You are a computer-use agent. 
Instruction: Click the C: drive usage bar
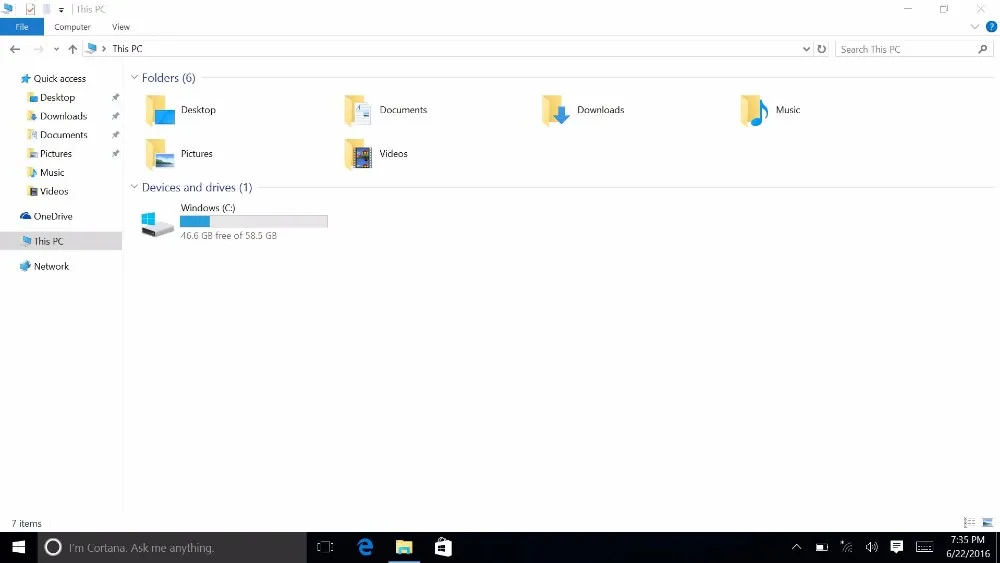point(254,221)
